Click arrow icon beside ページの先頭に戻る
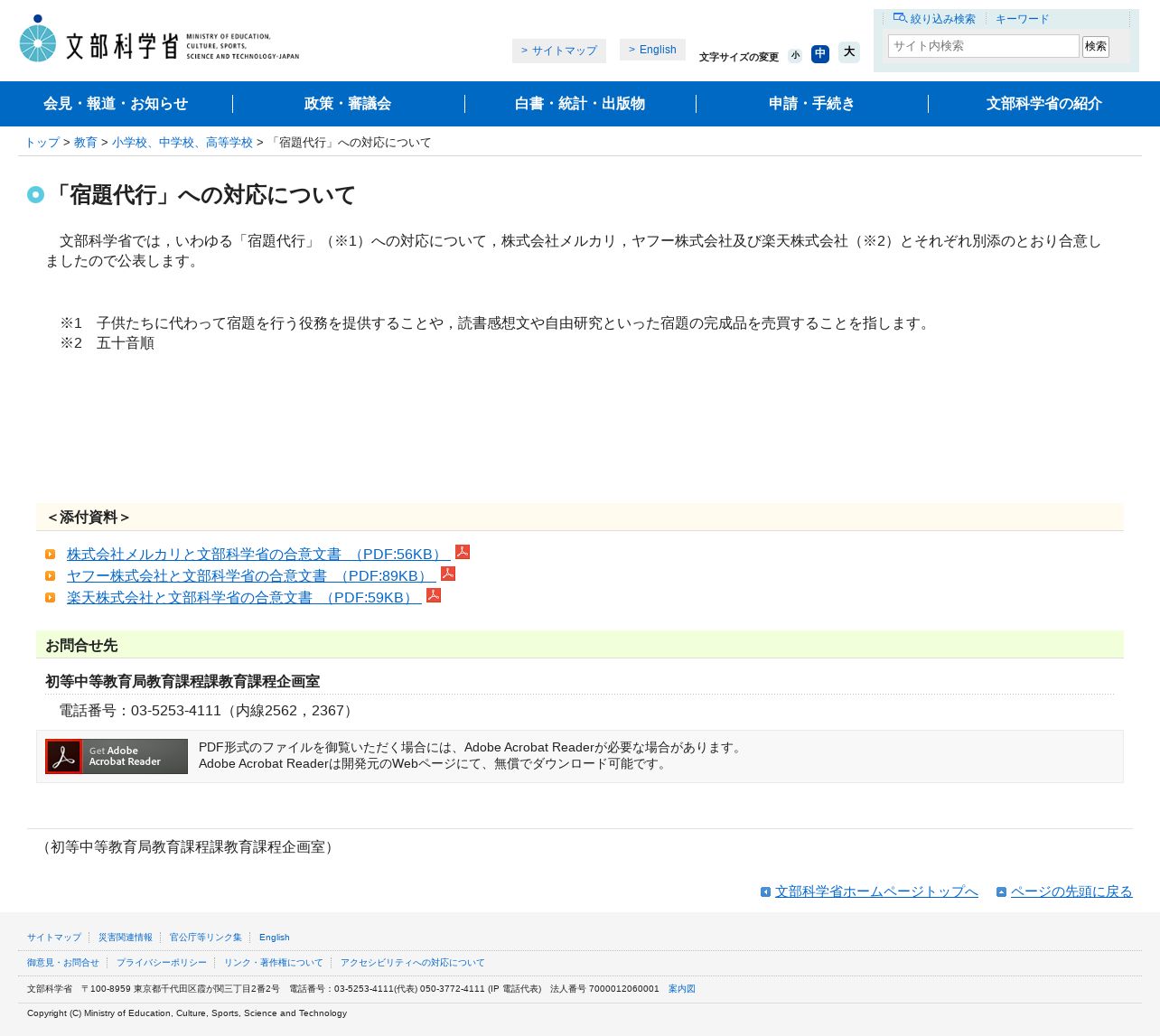1160x1036 pixels. click(x=1001, y=891)
